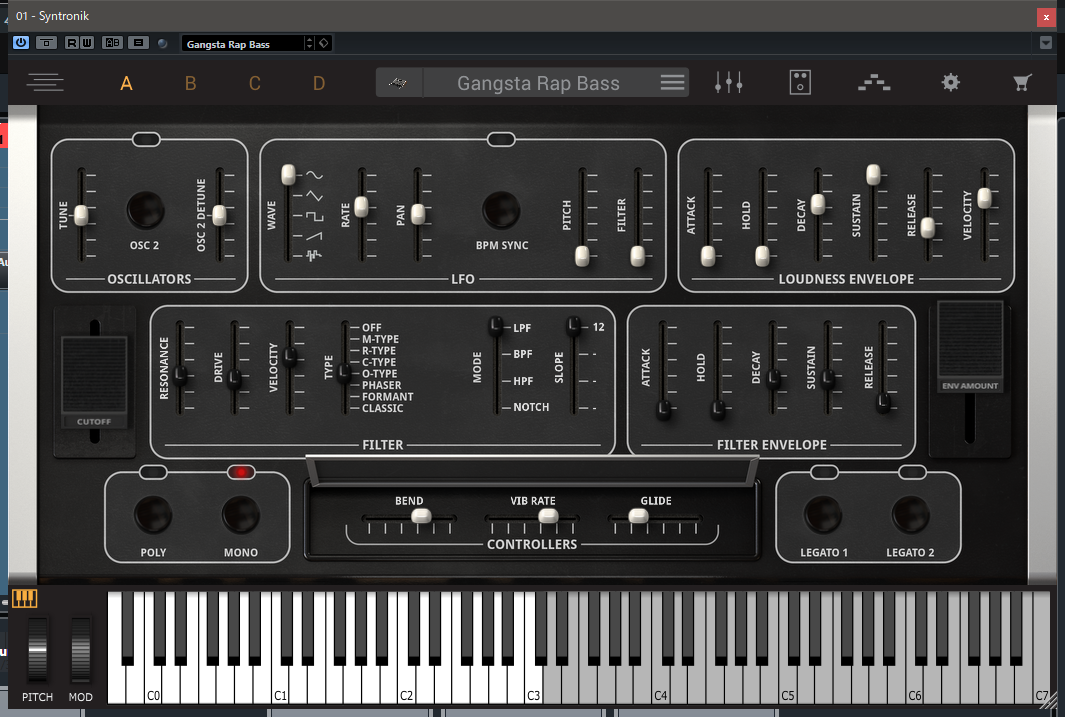
Task: Close the Syntronik plugin window
Action: [x=1046, y=17]
